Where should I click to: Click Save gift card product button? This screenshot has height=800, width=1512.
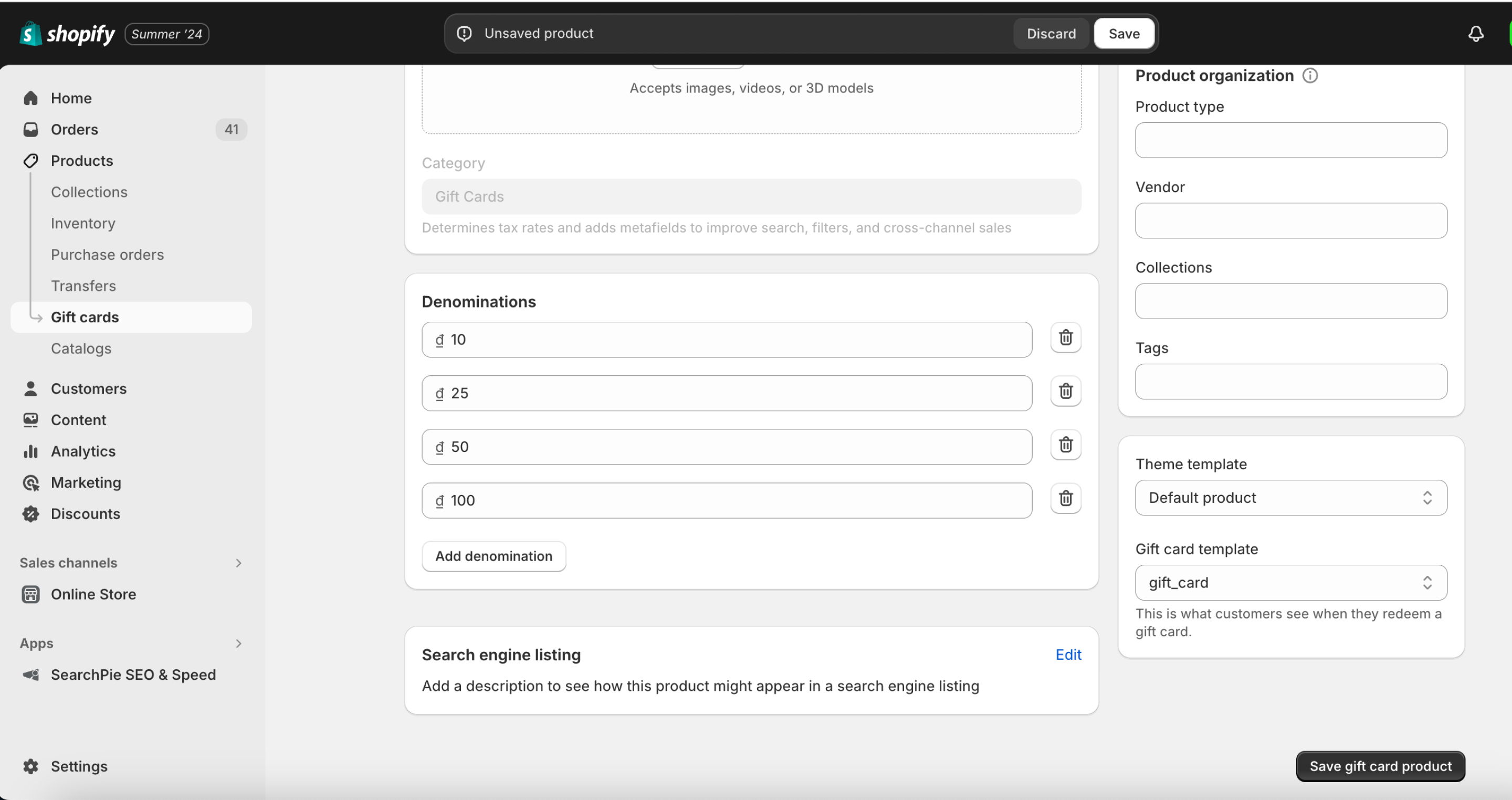tap(1380, 766)
